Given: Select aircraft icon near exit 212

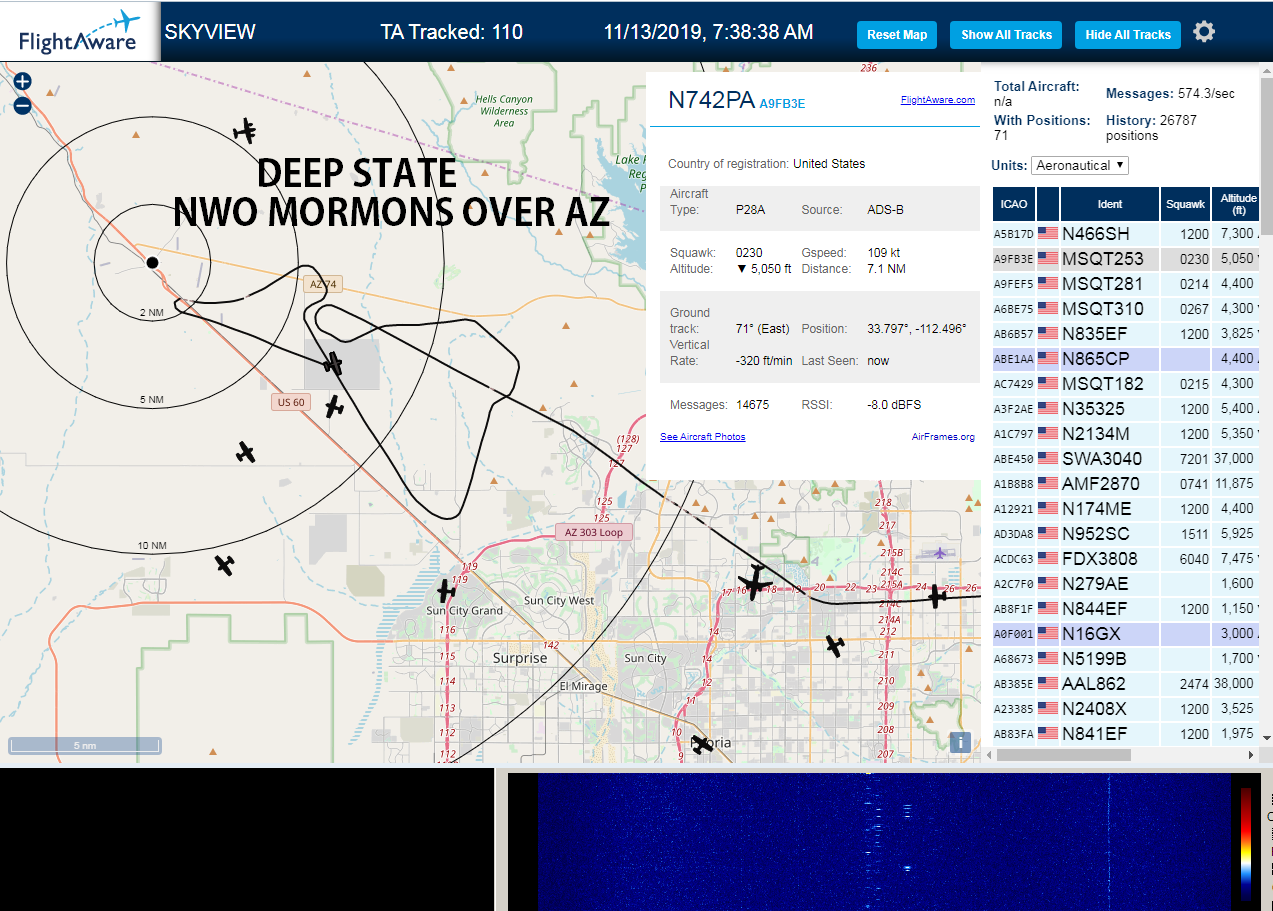Looking at the screenshot, I should point(835,646).
